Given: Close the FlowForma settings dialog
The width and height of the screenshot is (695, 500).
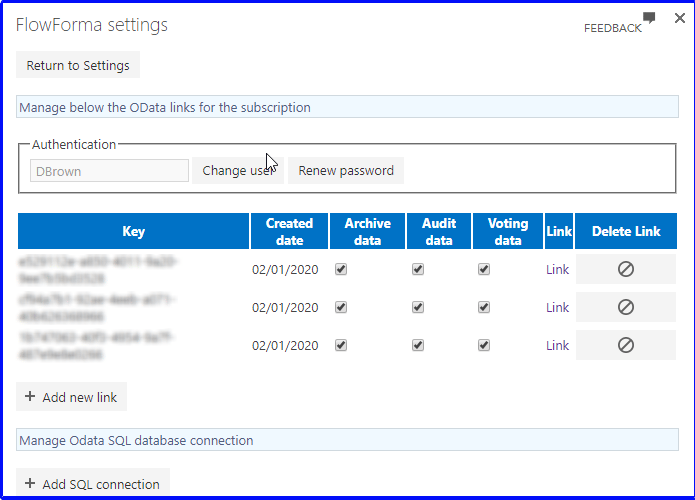Looking at the screenshot, I should (679, 18).
